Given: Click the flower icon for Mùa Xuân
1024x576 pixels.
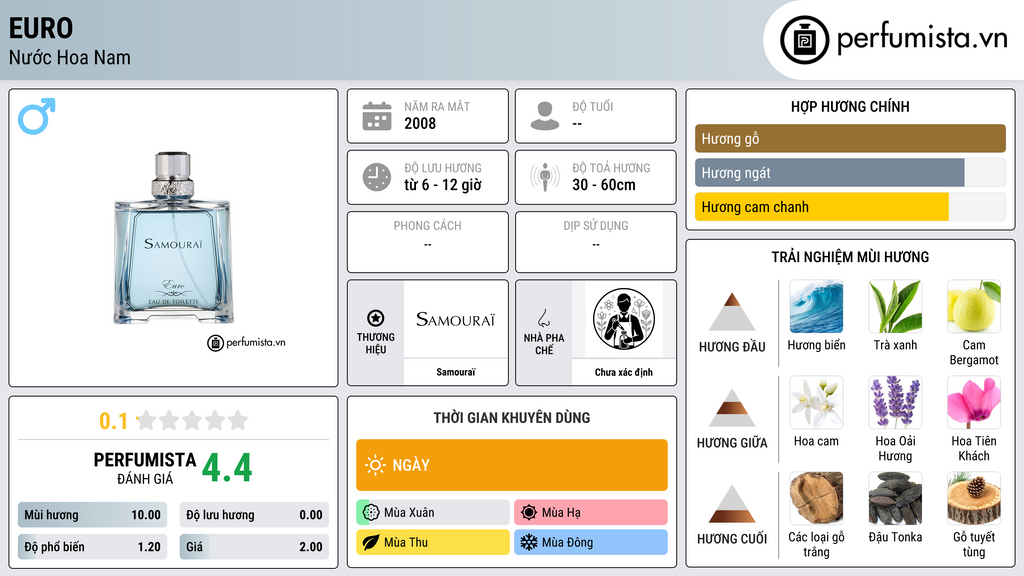Looking at the screenshot, I should pos(371,513).
